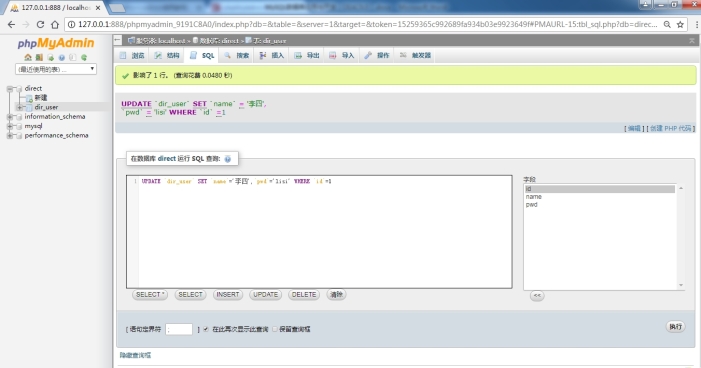
Task: Click the create PHP code link
Action: 671,128
